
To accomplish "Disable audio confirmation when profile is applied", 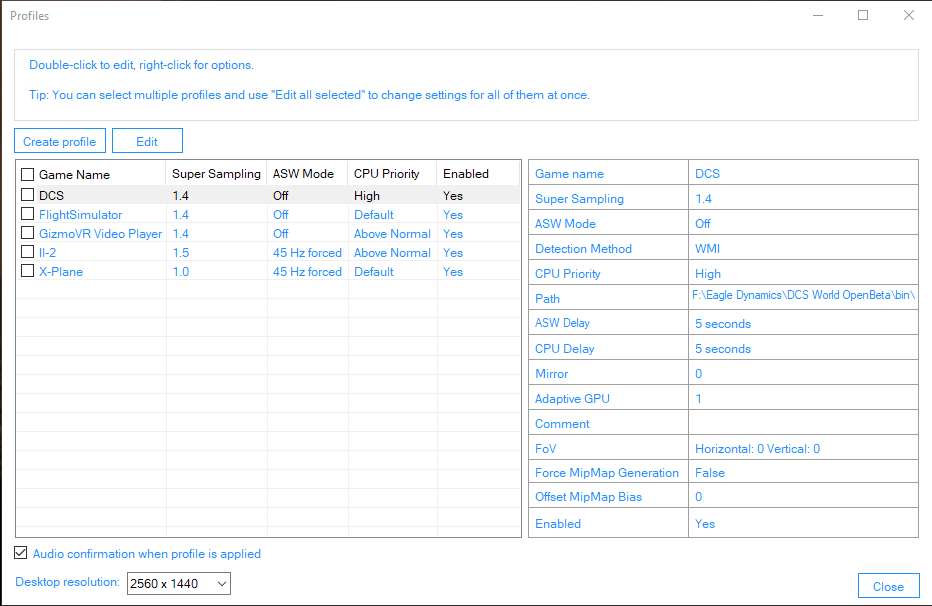I will 21,553.
